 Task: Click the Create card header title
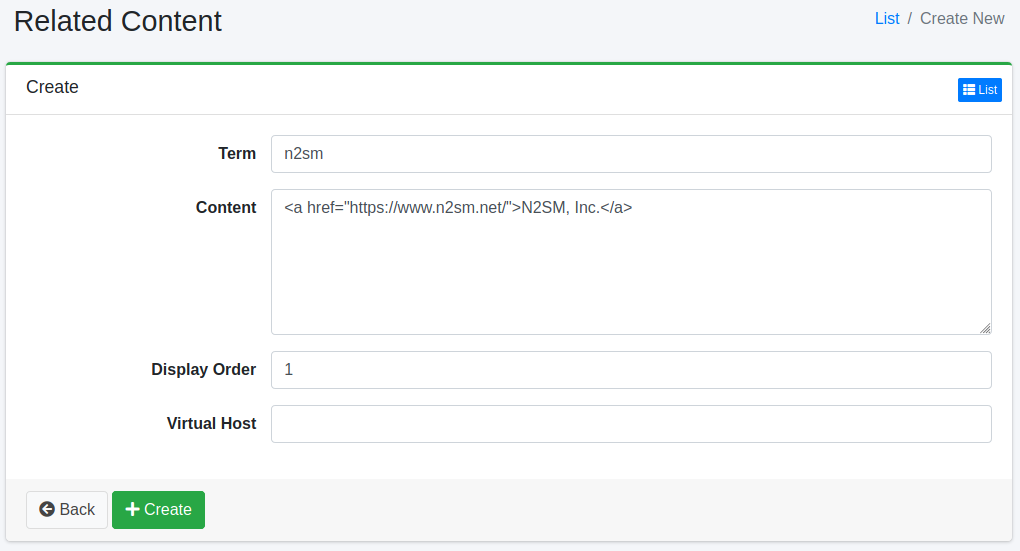52,88
